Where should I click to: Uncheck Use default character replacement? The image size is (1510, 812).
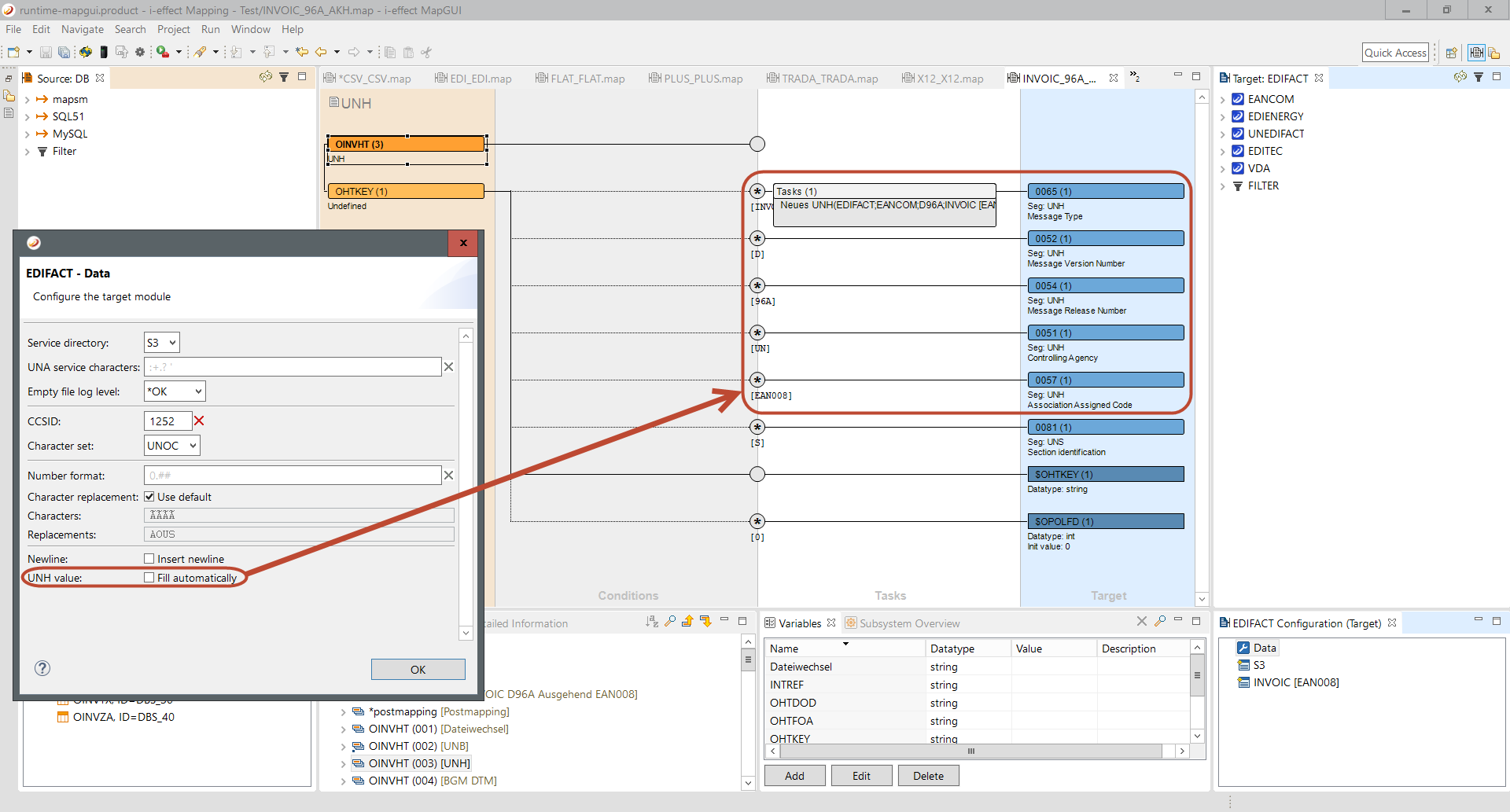[149, 497]
